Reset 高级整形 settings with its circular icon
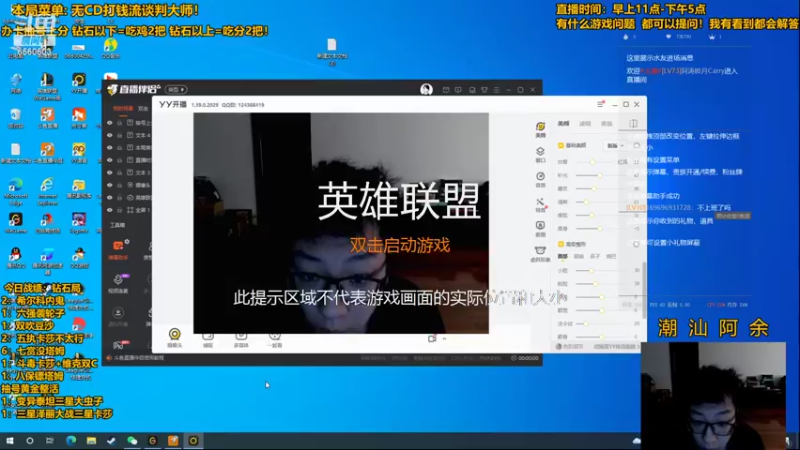The height and width of the screenshot is (450, 800). tap(636, 244)
